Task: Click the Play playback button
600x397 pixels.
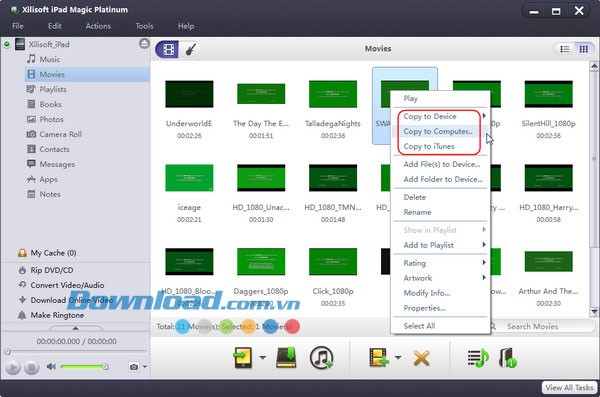Action: tap(13, 367)
